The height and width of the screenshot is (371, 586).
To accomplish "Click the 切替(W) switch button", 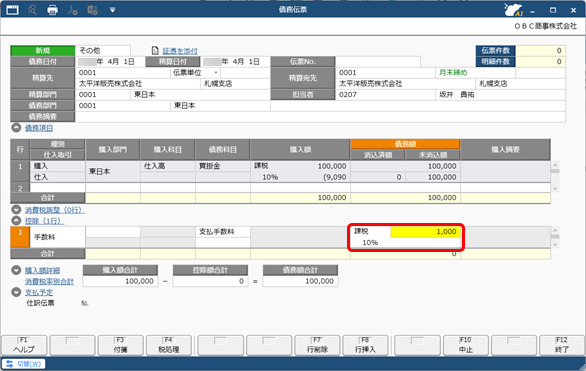I will pos(23,364).
